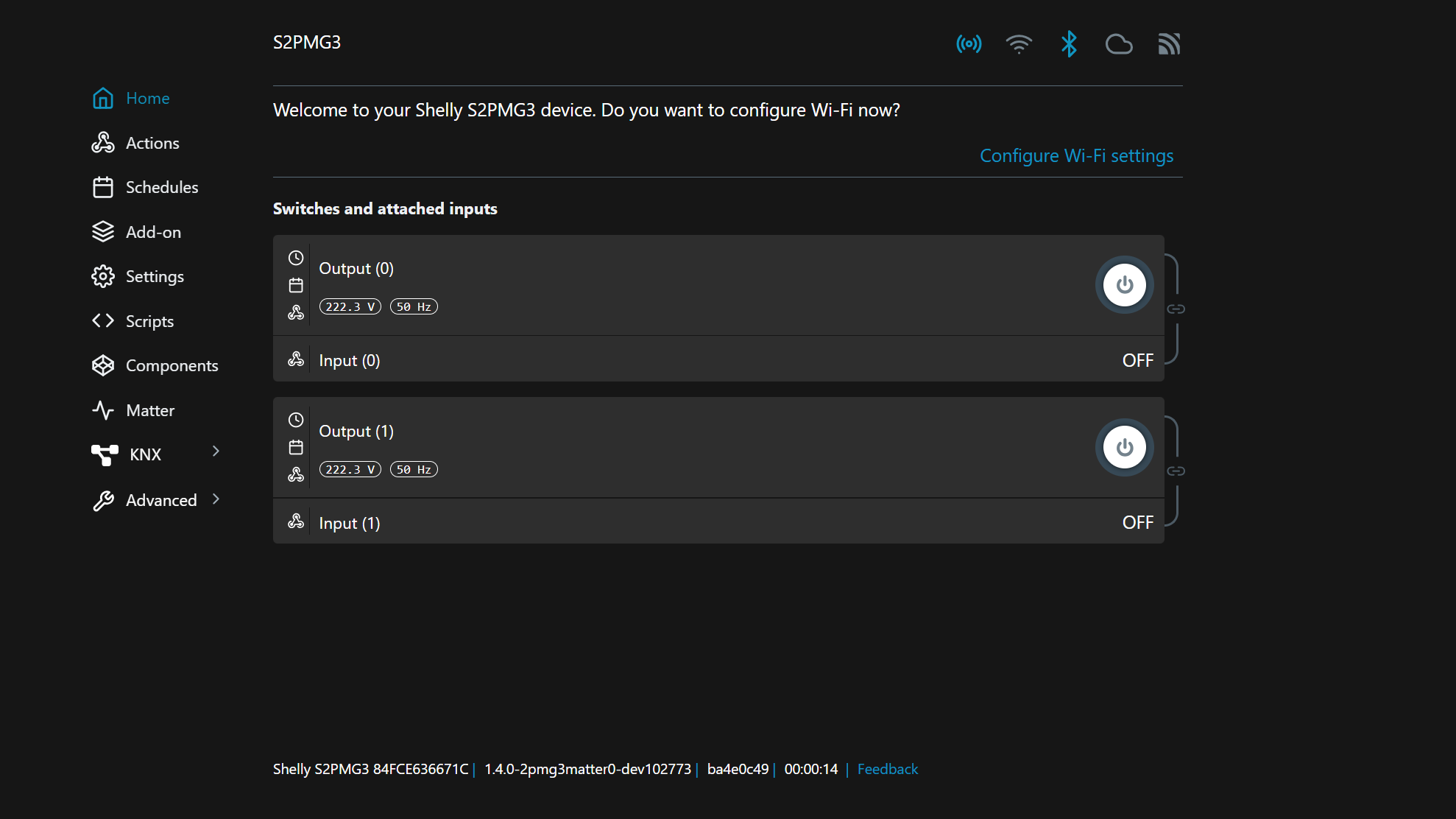Open webhook actions icon for Input (0)
1456x819 pixels.
pos(296,359)
